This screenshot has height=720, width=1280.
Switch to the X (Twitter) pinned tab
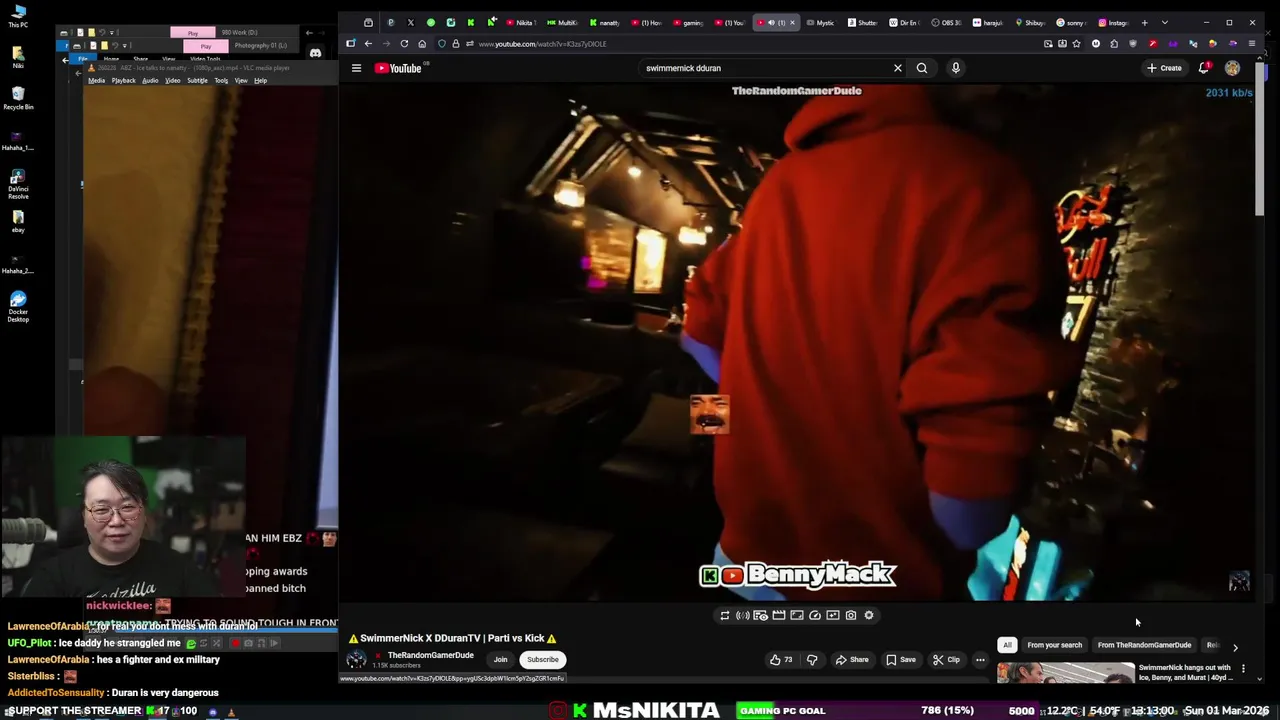pos(410,22)
